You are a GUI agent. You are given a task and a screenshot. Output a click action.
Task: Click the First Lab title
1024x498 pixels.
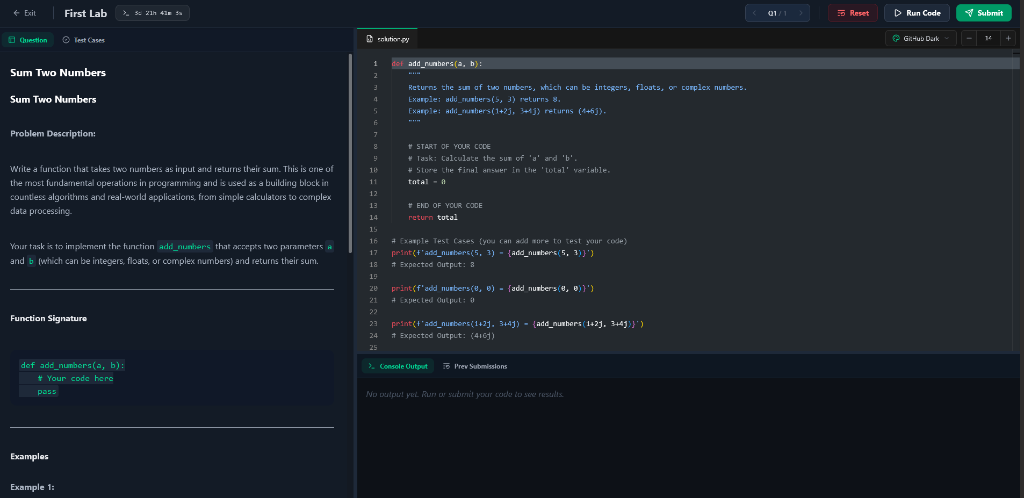pyautogui.click(x=86, y=13)
